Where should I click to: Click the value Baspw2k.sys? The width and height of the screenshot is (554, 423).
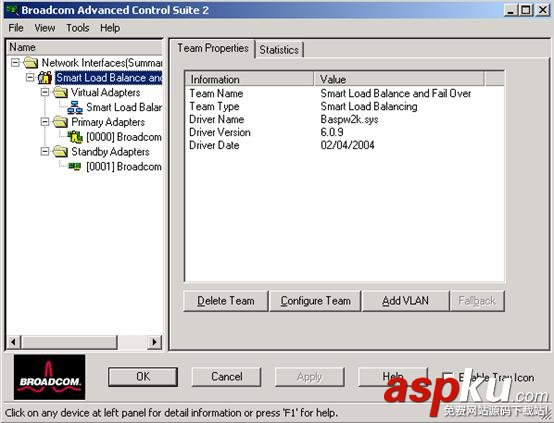[x=349, y=119]
